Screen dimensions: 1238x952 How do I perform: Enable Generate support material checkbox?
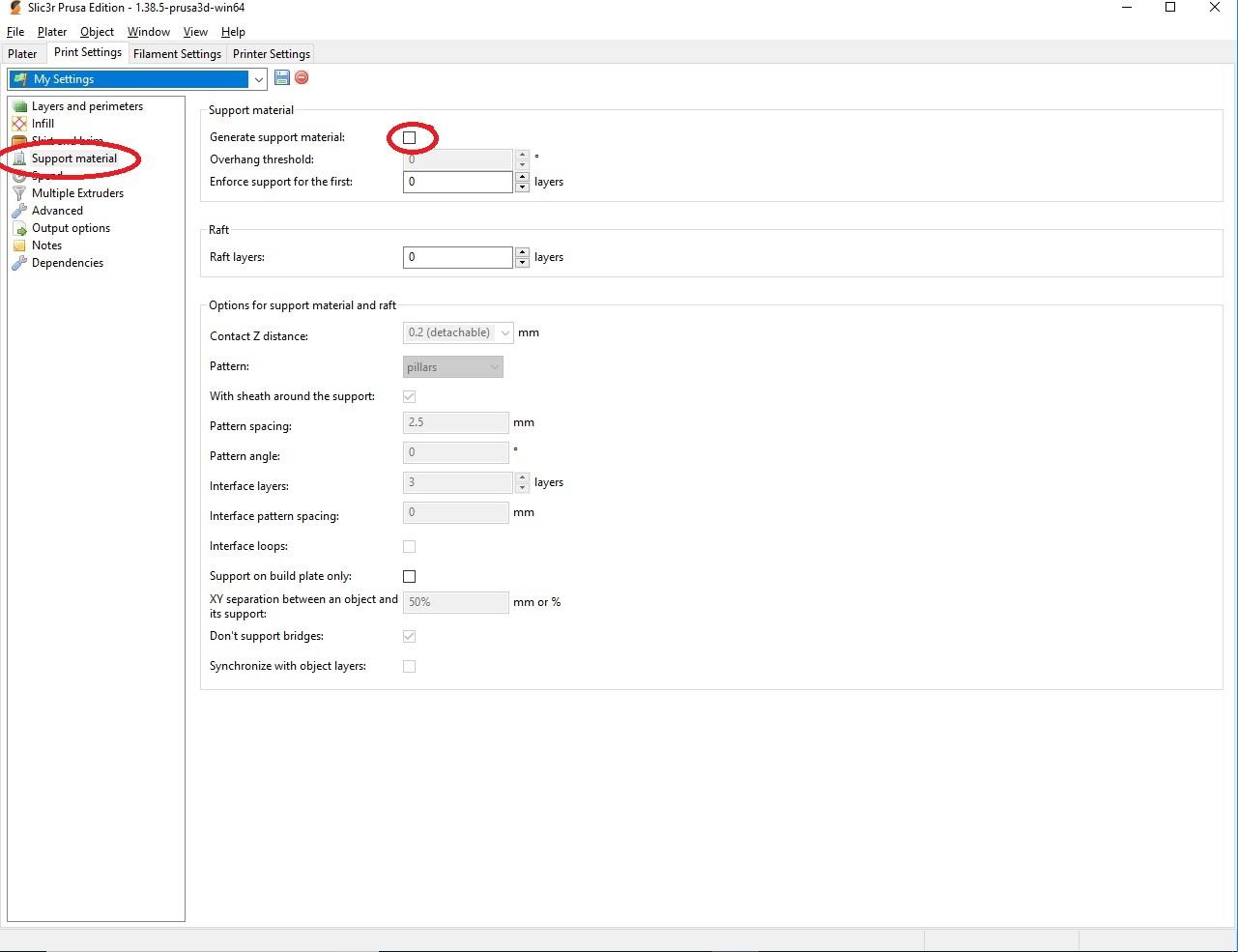point(409,137)
